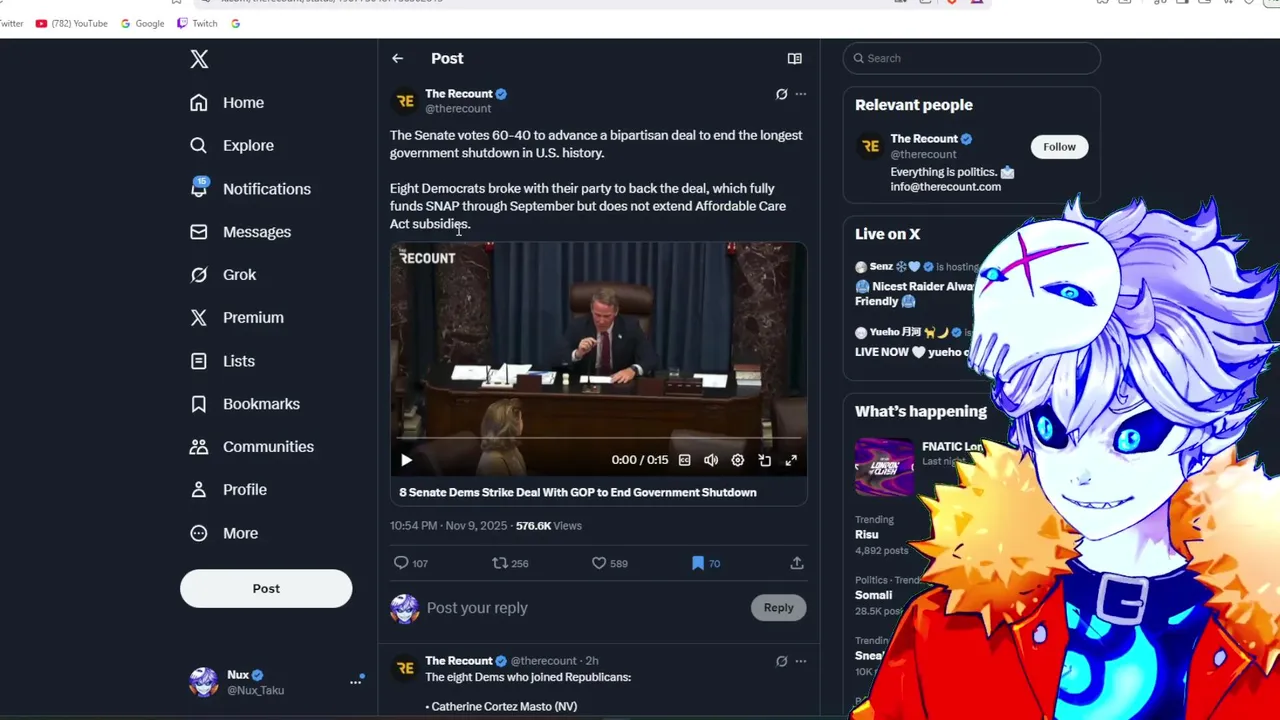Screen dimensions: 1280x720
Task: Open @therecount handle on main post
Action: pos(458,109)
